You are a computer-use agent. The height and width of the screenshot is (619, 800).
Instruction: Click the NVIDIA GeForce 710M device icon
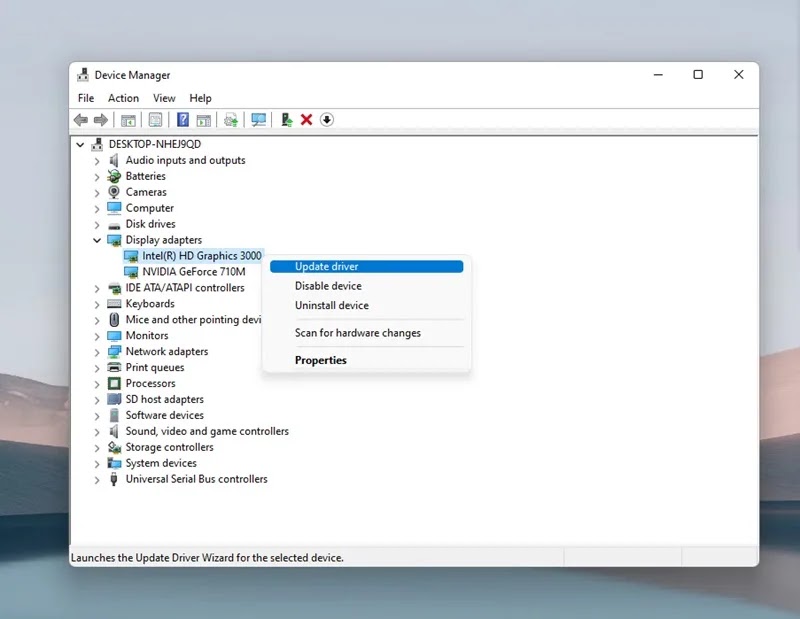131,271
